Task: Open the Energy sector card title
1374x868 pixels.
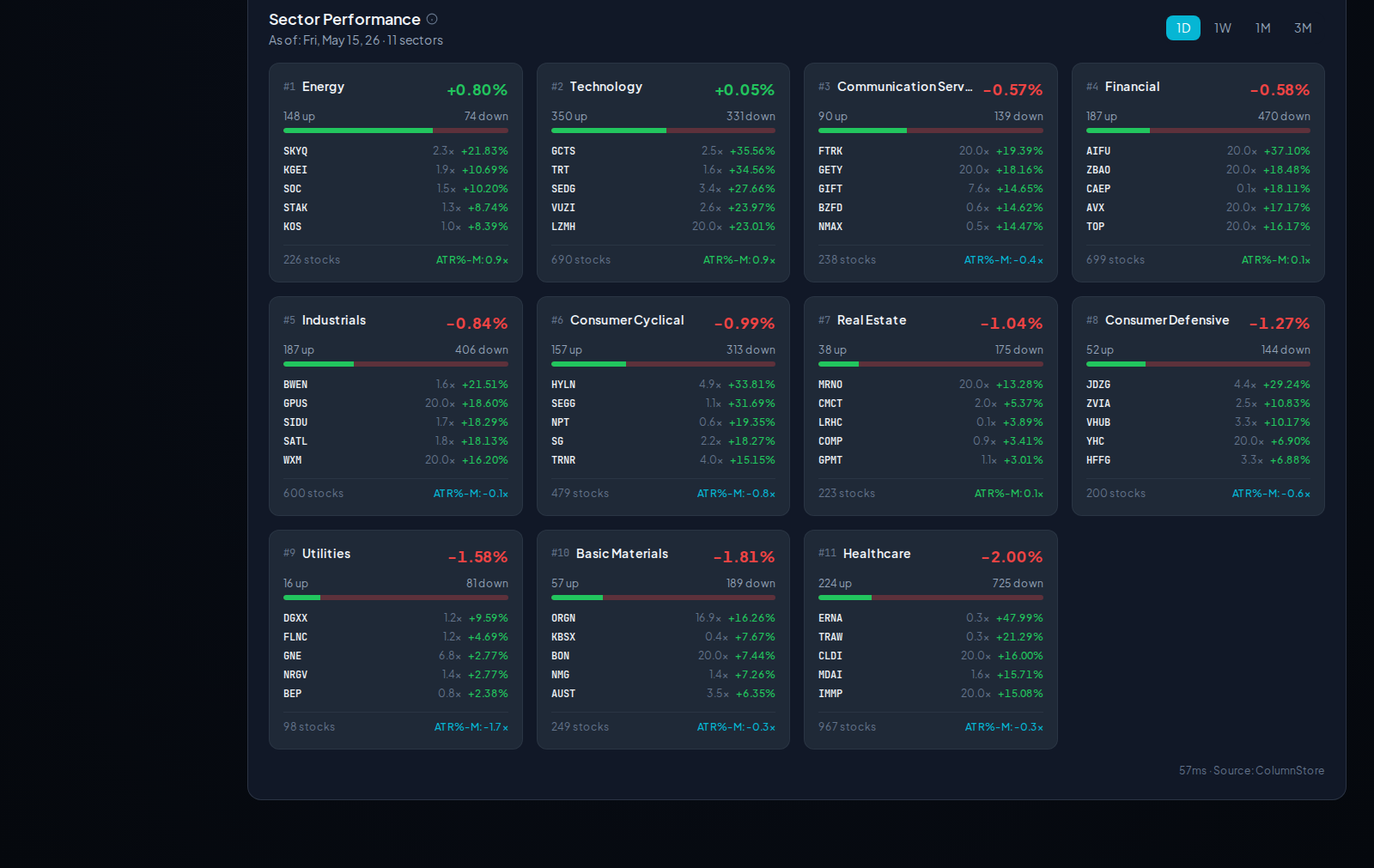Action: 323,87
